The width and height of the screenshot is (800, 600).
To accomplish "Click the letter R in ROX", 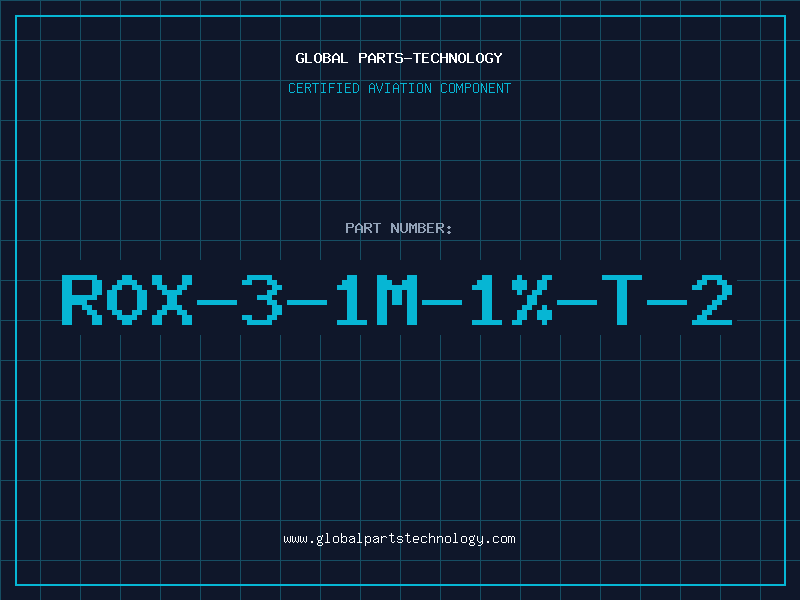I will [x=82, y=300].
